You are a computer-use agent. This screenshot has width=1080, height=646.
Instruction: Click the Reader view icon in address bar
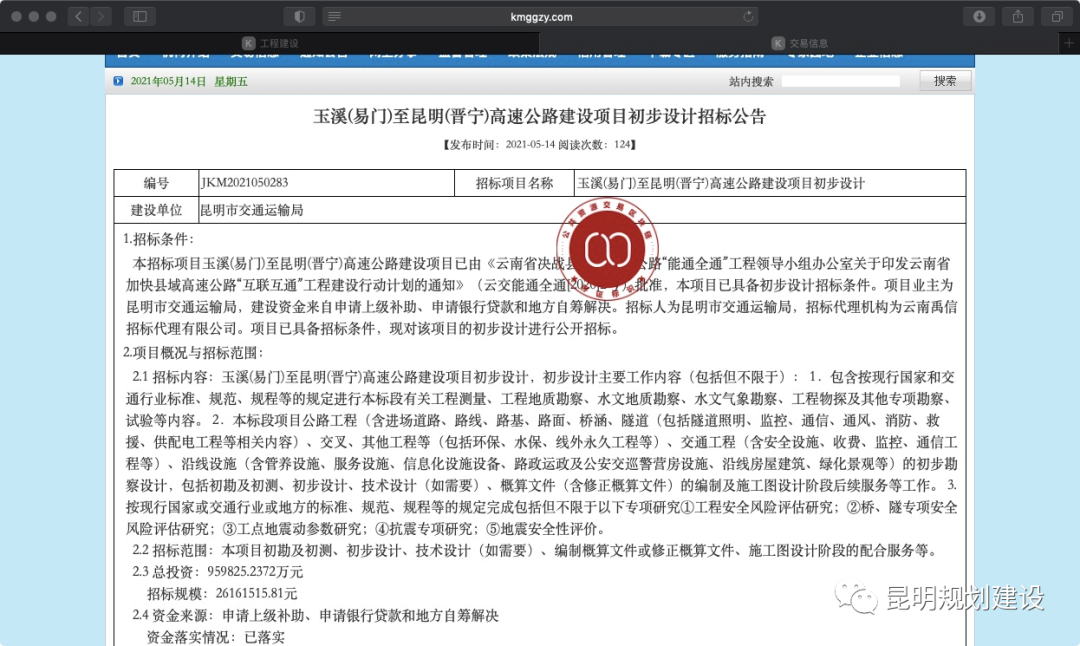pos(334,17)
